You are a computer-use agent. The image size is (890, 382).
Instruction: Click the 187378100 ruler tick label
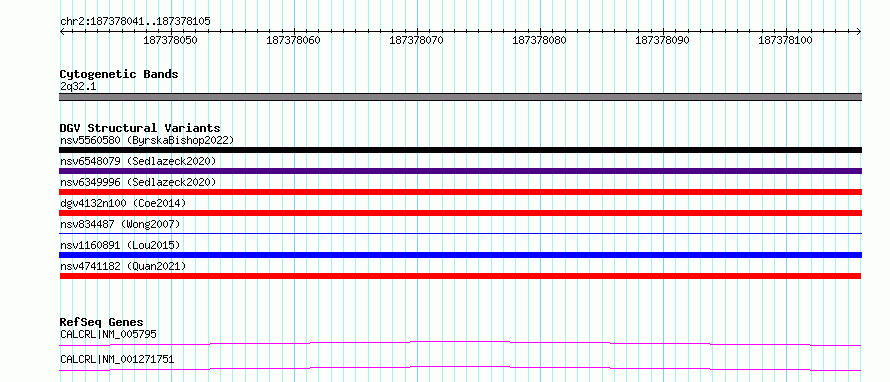coord(786,40)
